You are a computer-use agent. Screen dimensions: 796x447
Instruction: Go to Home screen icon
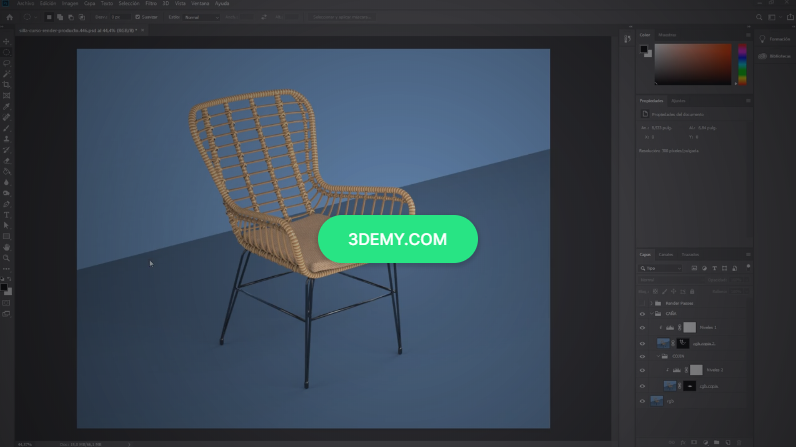click(x=10, y=17)
